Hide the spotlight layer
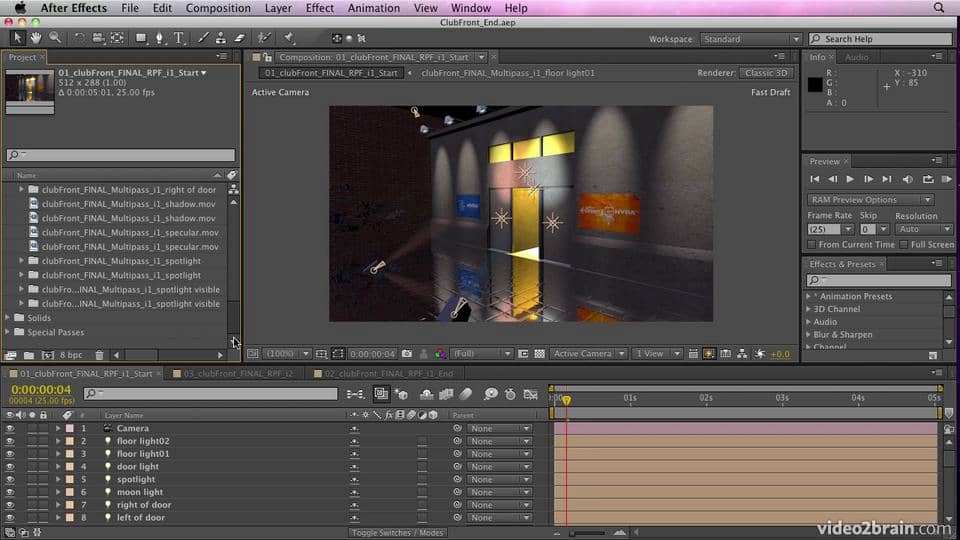This screenshot has height=540, width=960. click(10, 479)
